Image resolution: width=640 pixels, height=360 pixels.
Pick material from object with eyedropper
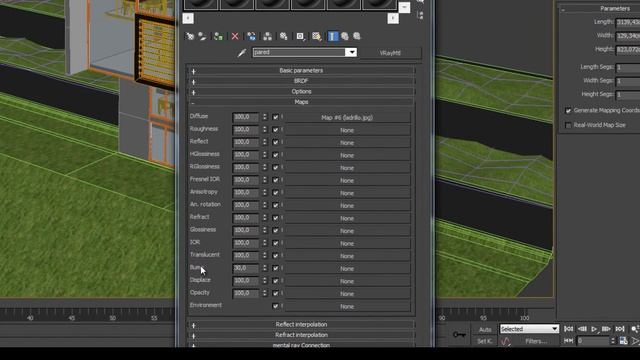point(242,53)
